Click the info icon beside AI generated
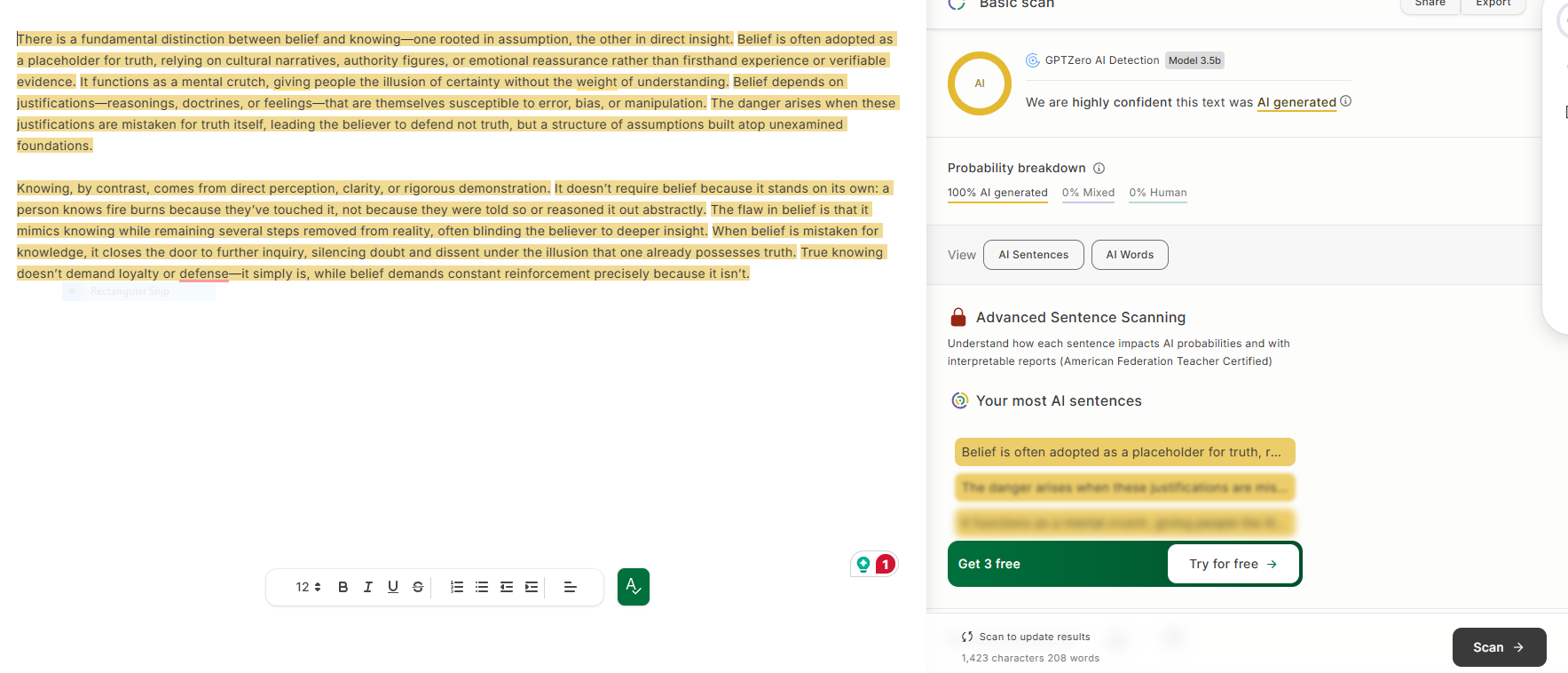 pyautogui.click(x=1346, y=101)
